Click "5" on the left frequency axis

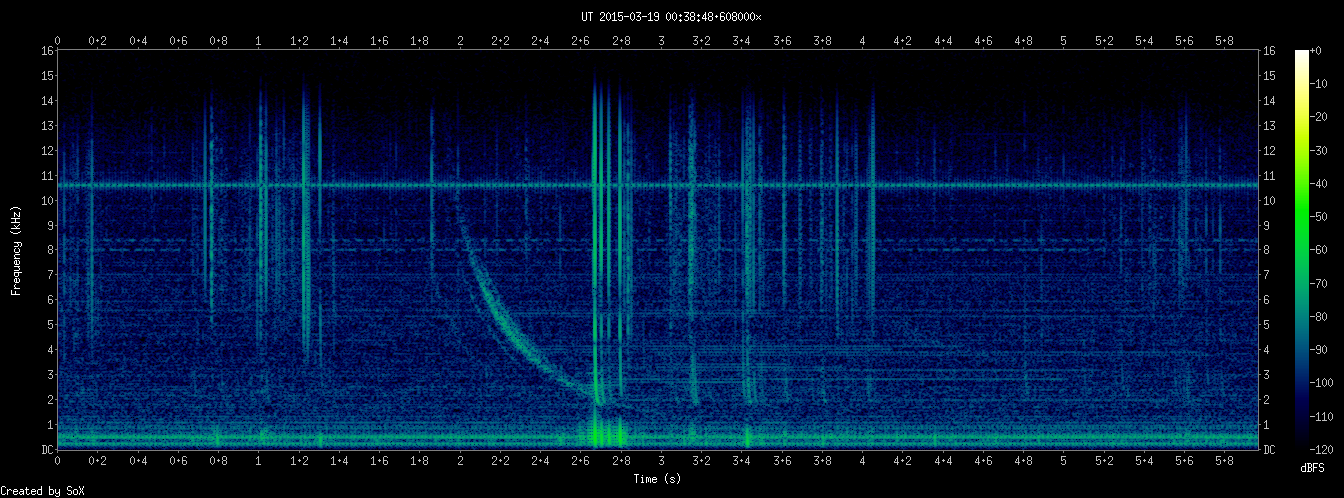point(50,325)
